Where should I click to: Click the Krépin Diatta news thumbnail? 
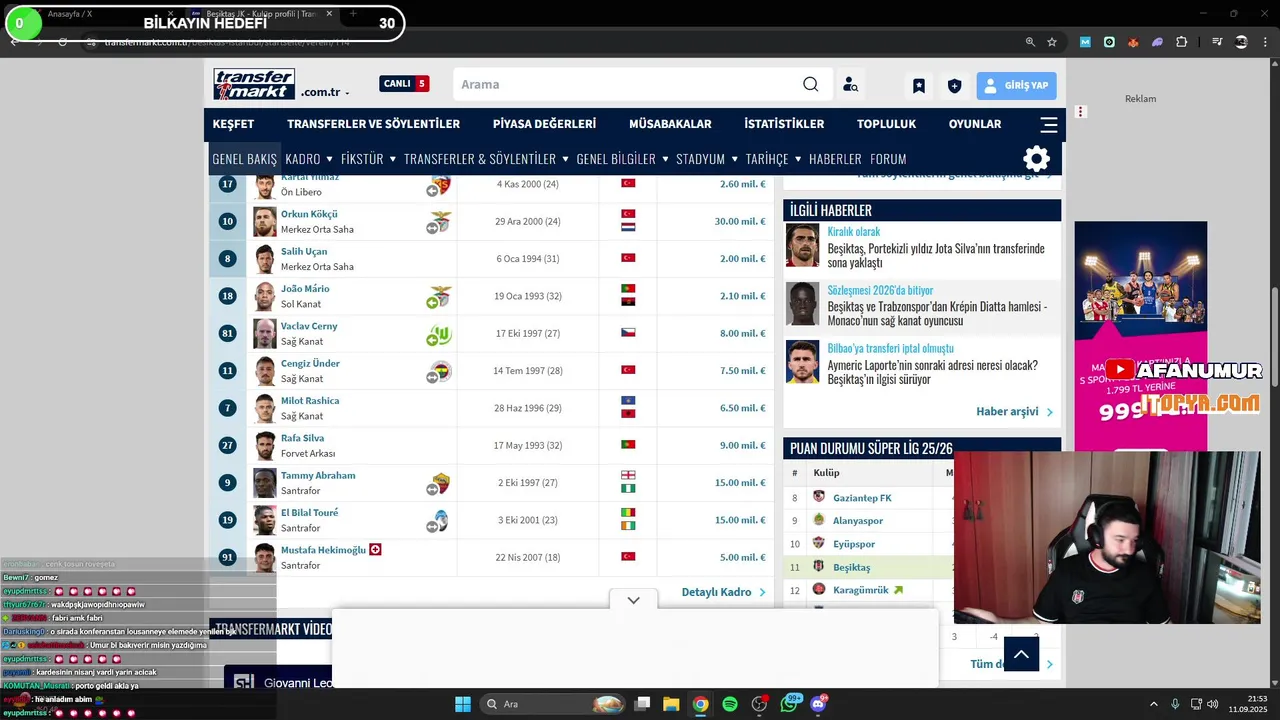[x=802, y=304]
